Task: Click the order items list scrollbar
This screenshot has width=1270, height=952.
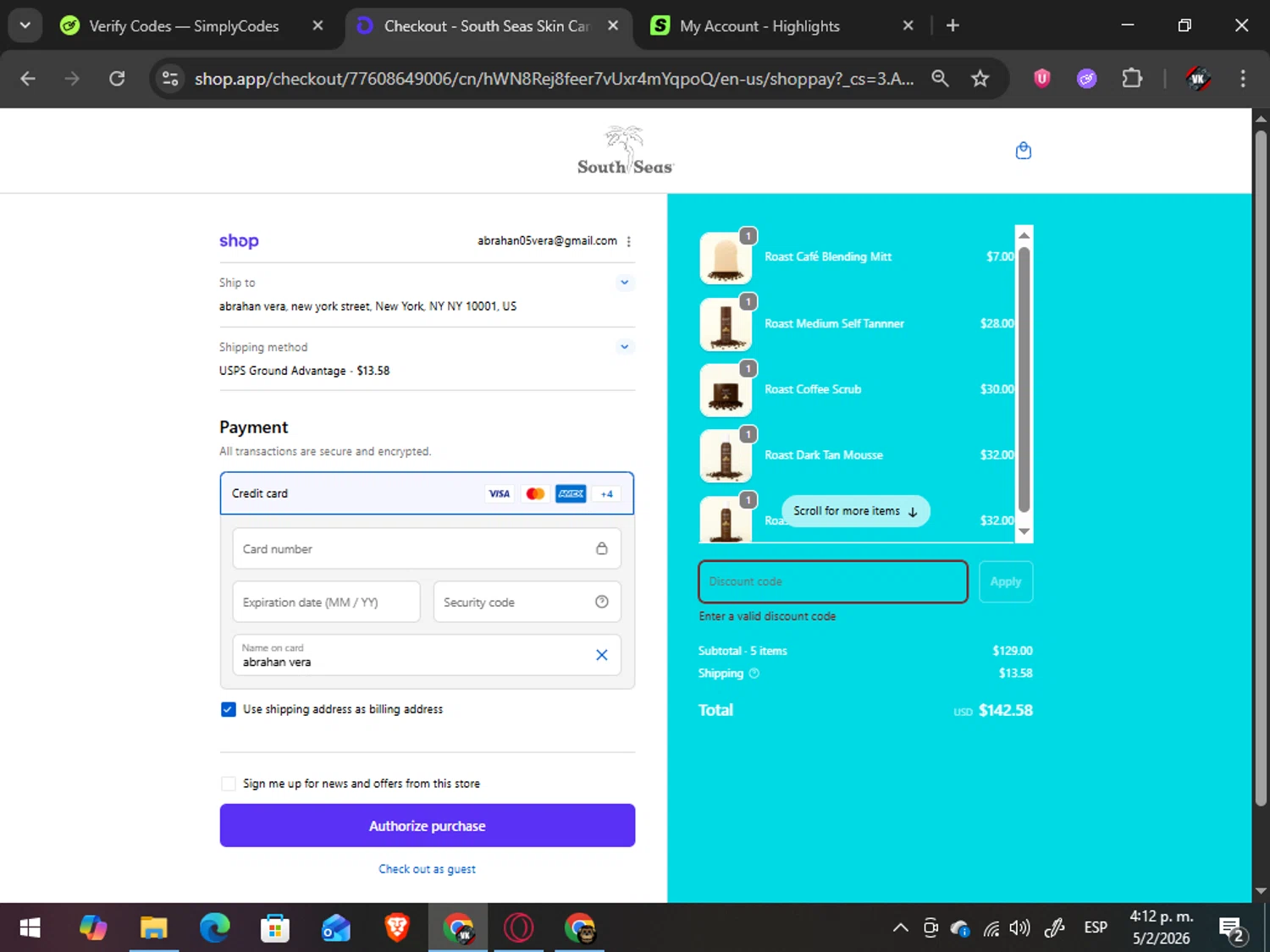Action: click(1024, 379)
